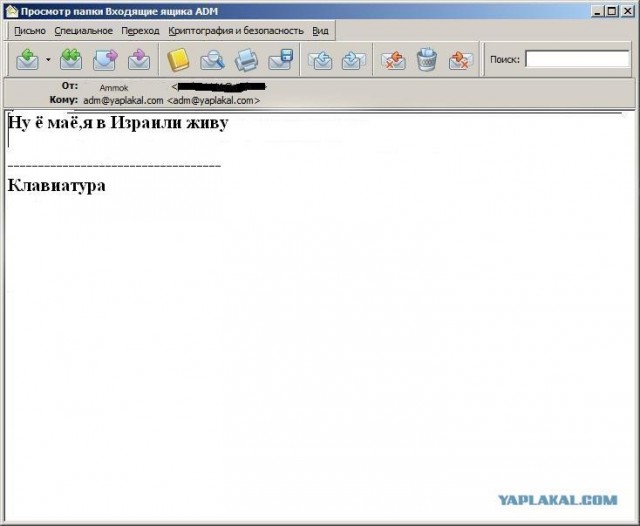Go to next message envelope icon
The image size is (640, 526).
[x=353, y=60]
